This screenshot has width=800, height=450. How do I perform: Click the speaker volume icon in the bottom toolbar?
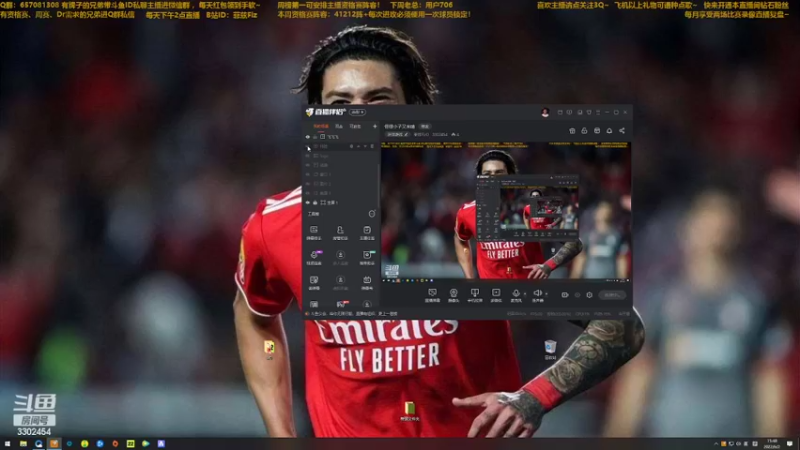[x=537, y=294]
